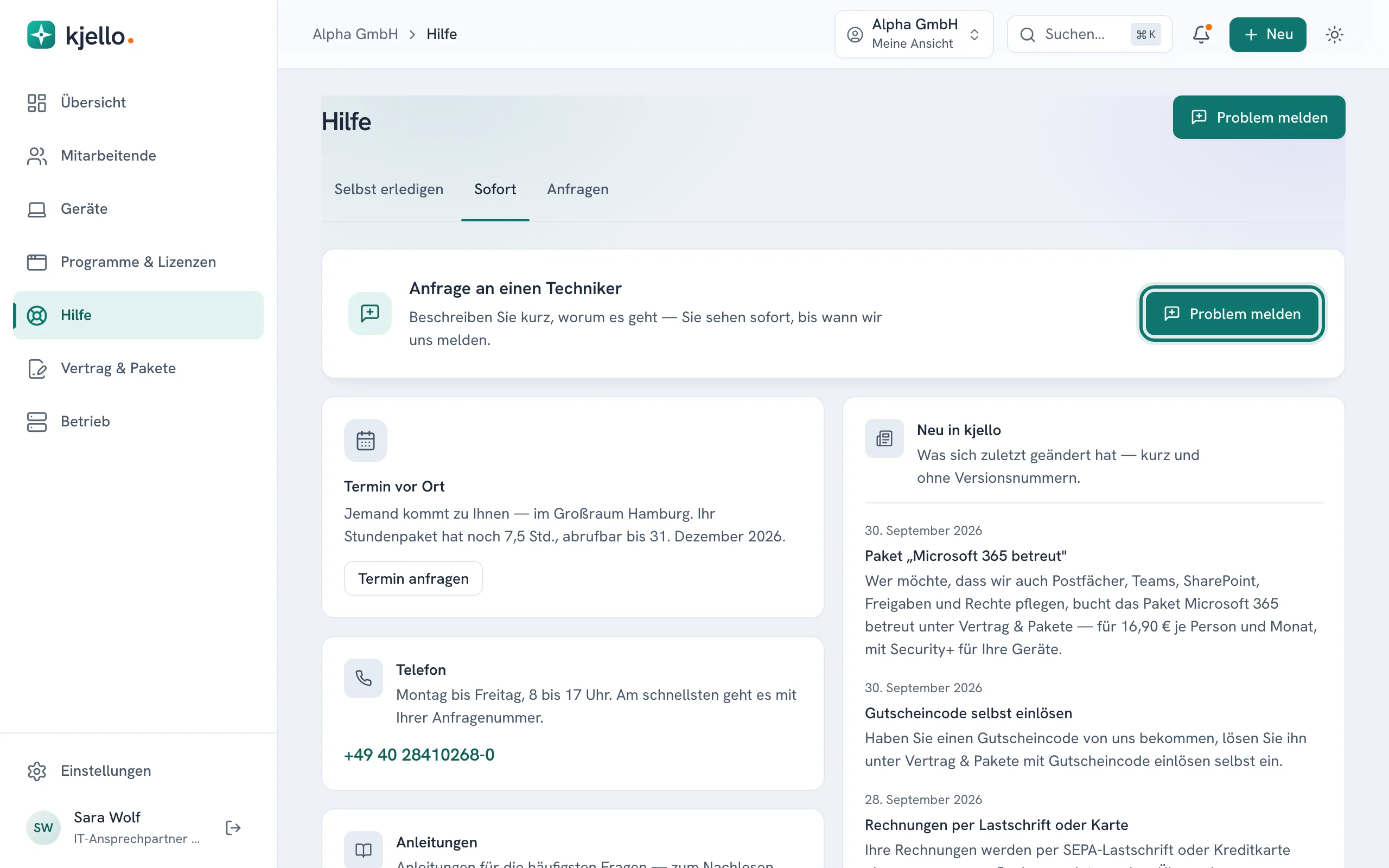This screenshot has height=868, width=1389.
Task: Click the Sara Wolf user name
Action: click(107, 817)
